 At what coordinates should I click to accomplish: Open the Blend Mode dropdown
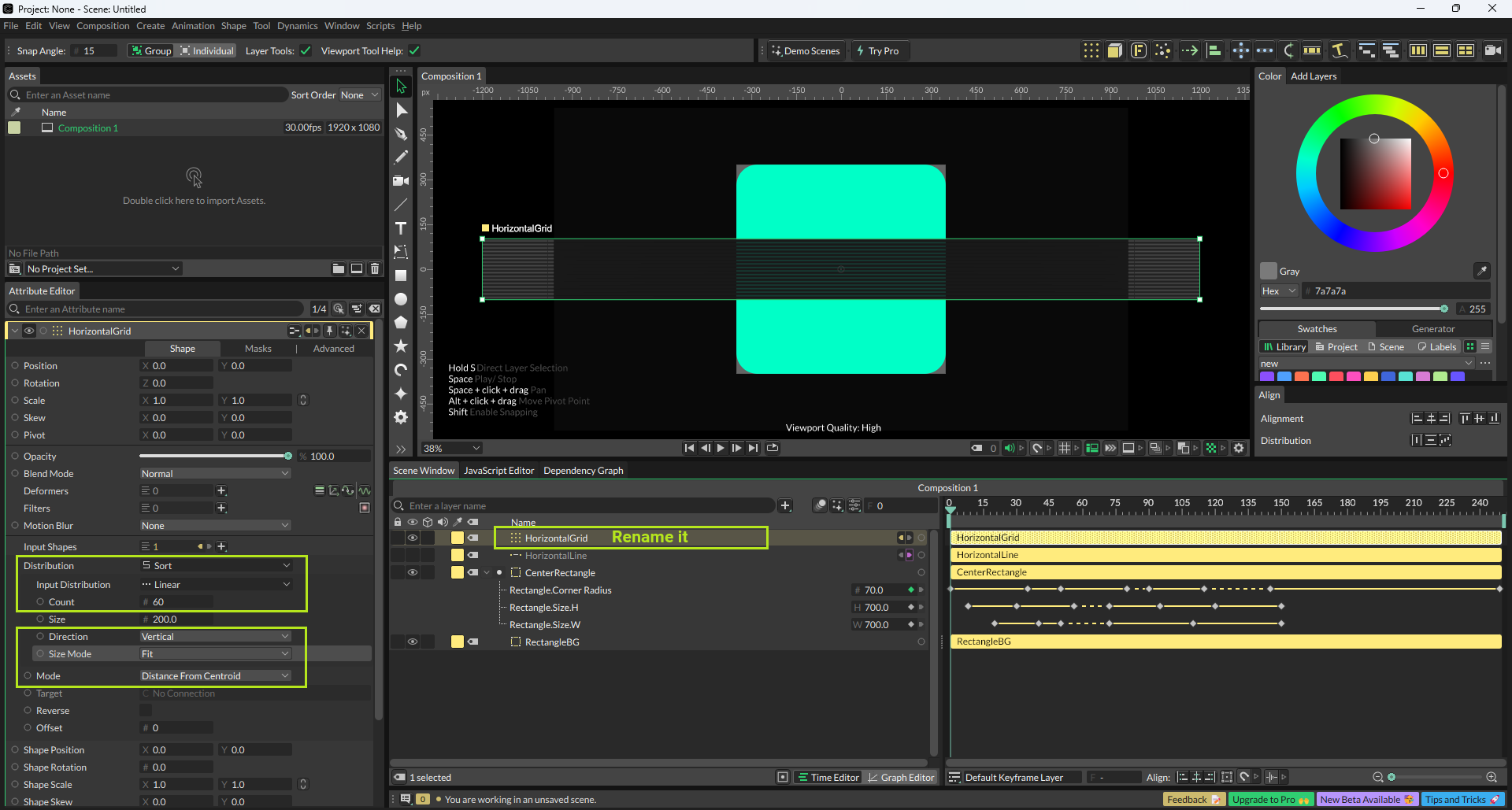(215, 474)
